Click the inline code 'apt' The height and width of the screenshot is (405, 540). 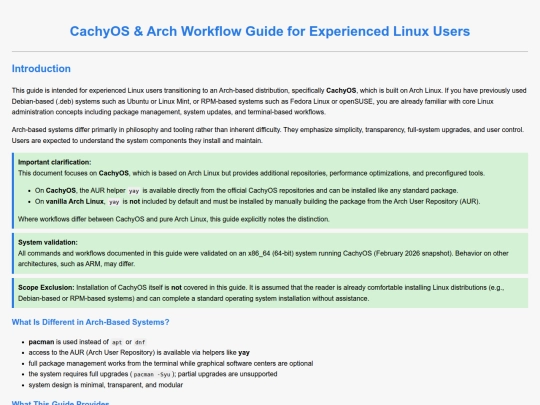(x=117, y=342)
